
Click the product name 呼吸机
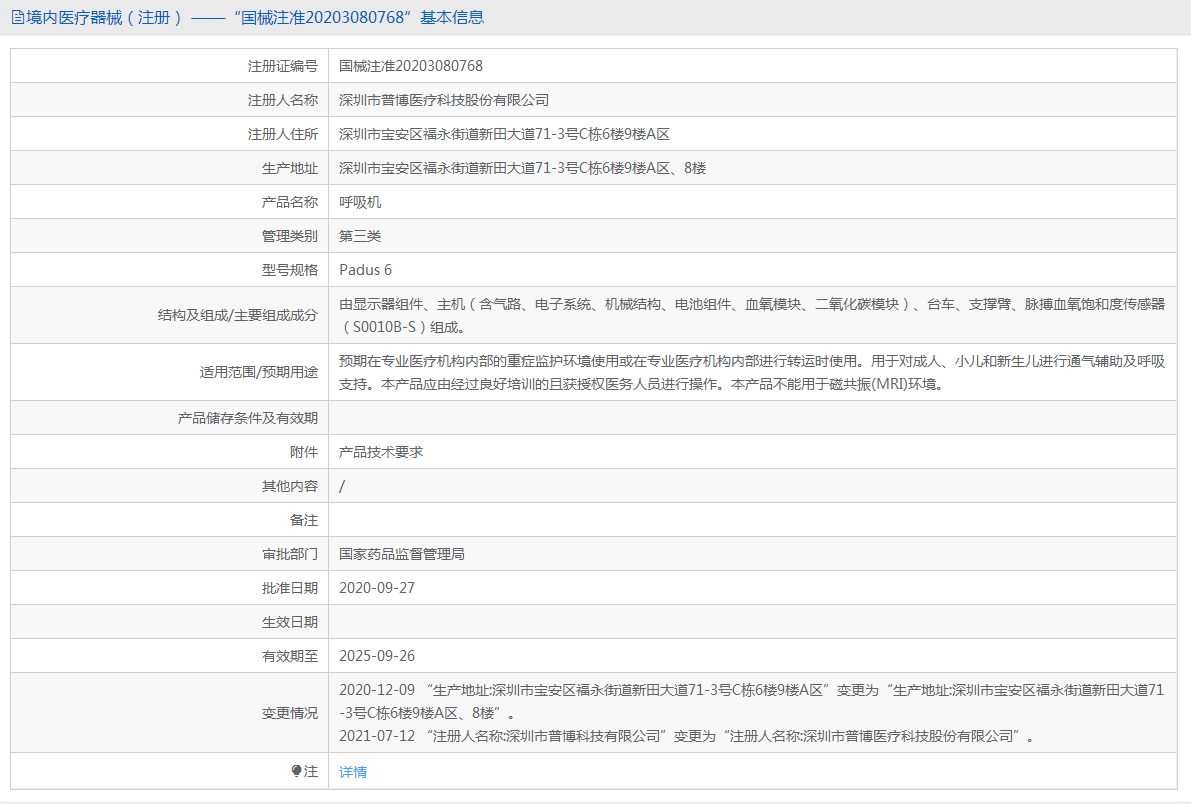pos(360,202)
